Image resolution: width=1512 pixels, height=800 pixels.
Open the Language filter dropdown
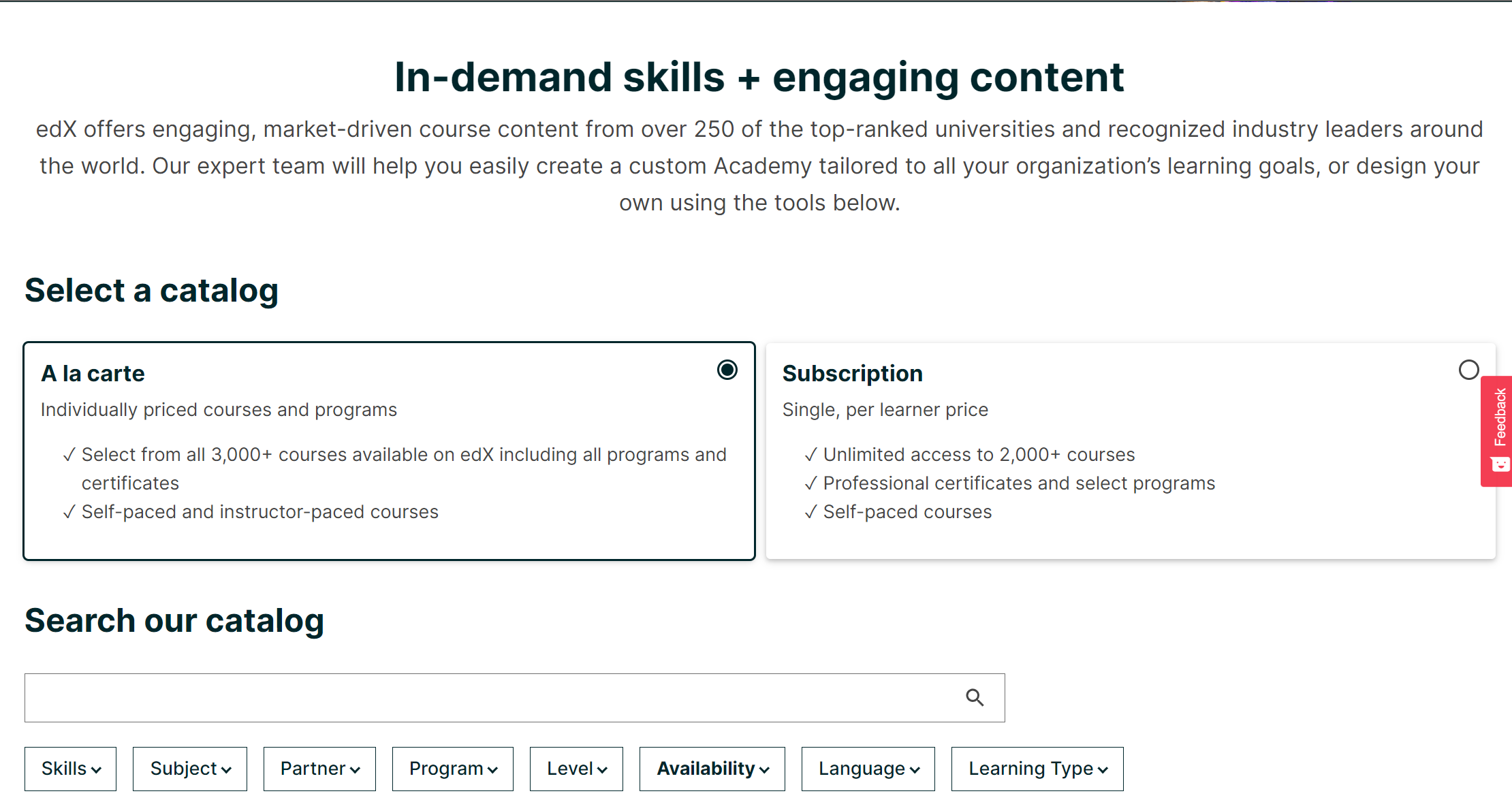(x=868, y=768)
